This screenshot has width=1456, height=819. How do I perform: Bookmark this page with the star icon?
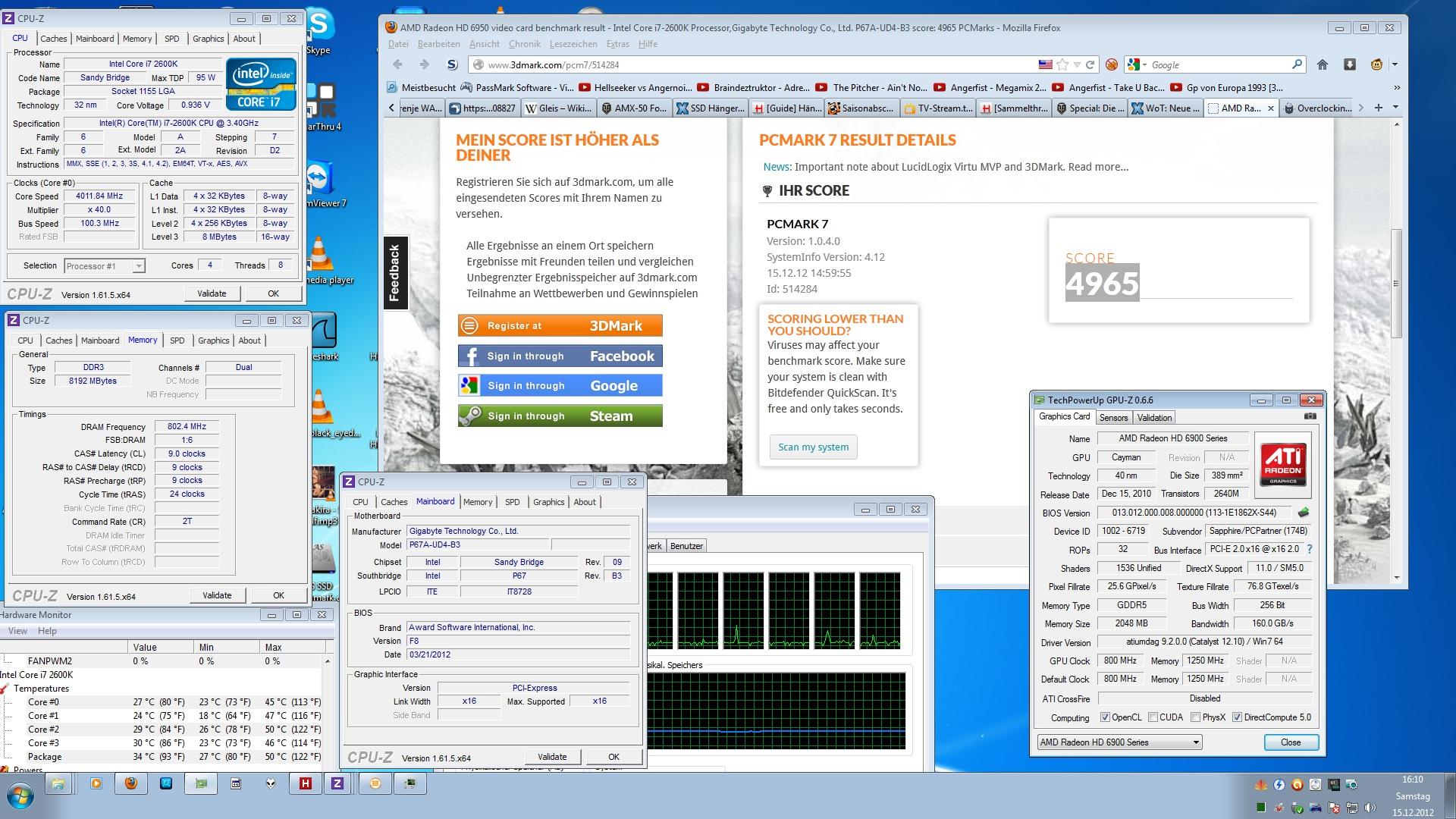[1062, 65]
